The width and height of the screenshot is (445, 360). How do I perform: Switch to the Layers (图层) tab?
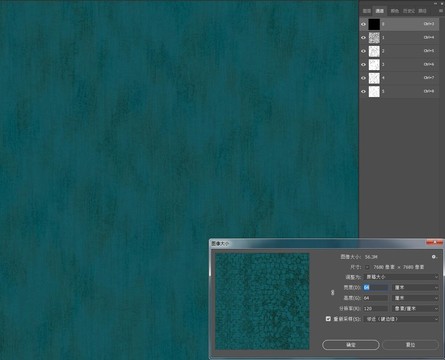[x=367, y=11]
